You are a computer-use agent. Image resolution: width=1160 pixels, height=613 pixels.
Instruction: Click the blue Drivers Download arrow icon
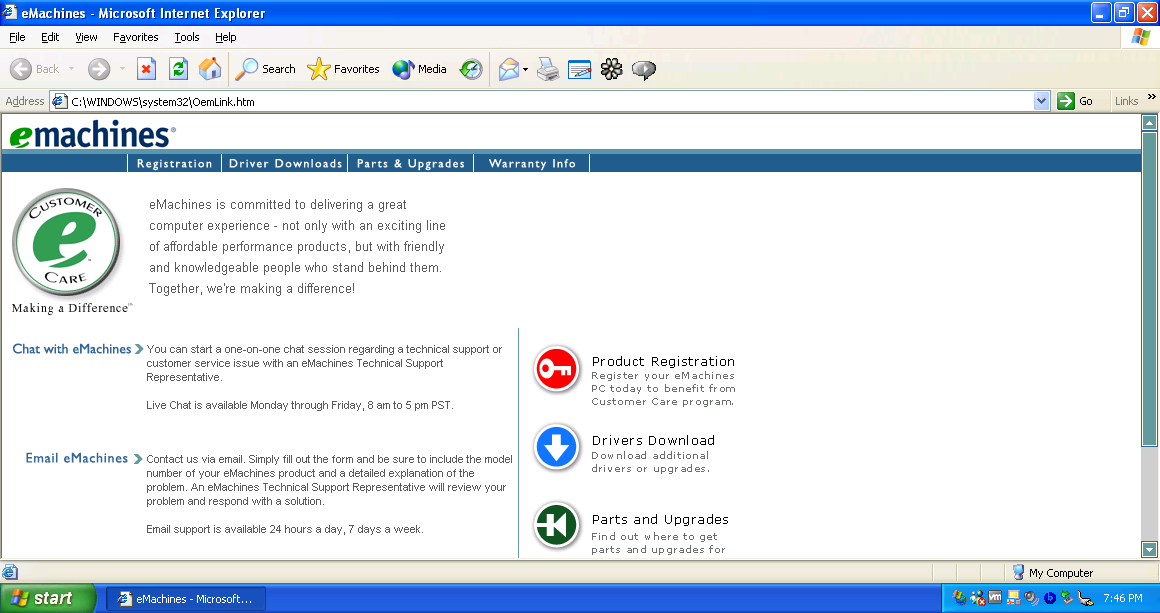tap(556, 448)
